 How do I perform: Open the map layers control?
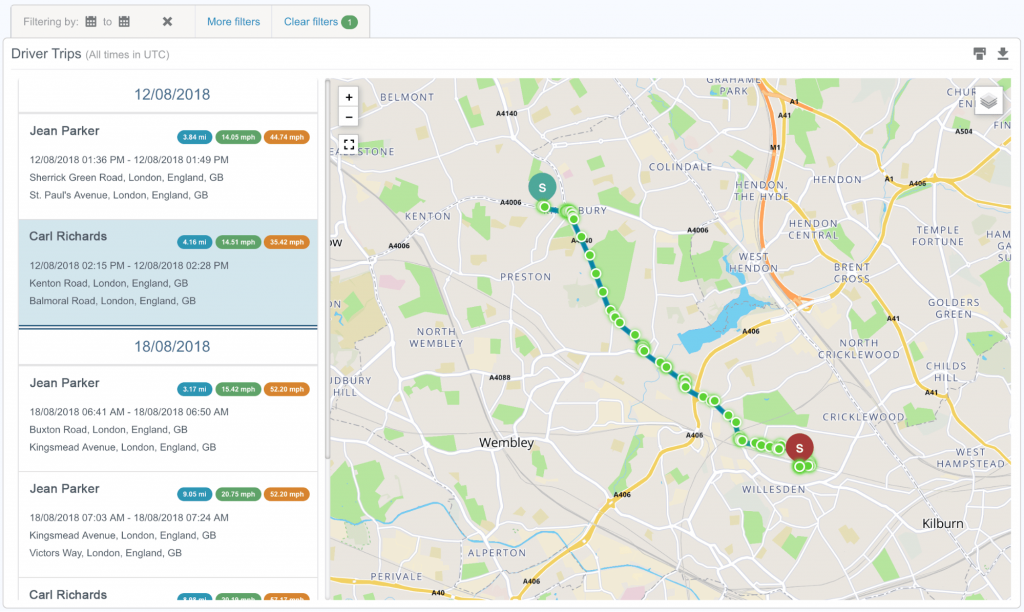(988, 101)
